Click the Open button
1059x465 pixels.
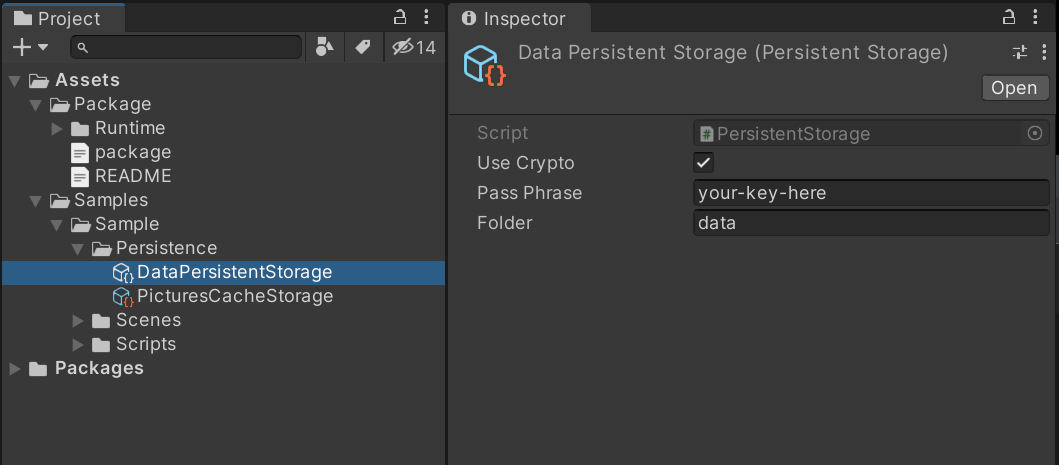pos(1014,88)
